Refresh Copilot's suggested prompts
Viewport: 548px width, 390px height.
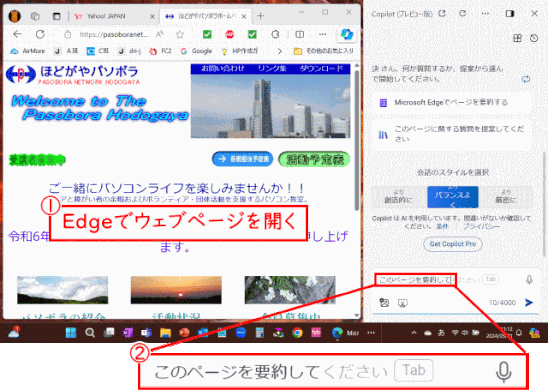526,79
